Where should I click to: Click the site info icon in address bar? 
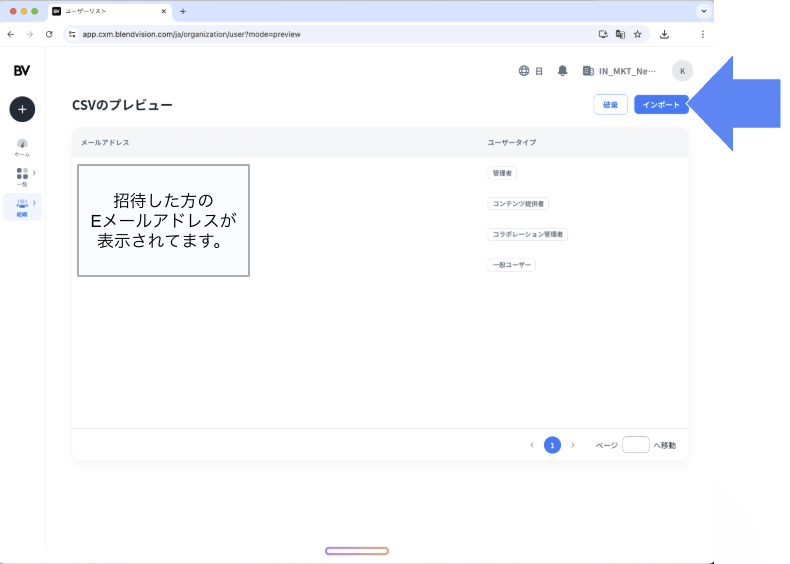point(72,34)
